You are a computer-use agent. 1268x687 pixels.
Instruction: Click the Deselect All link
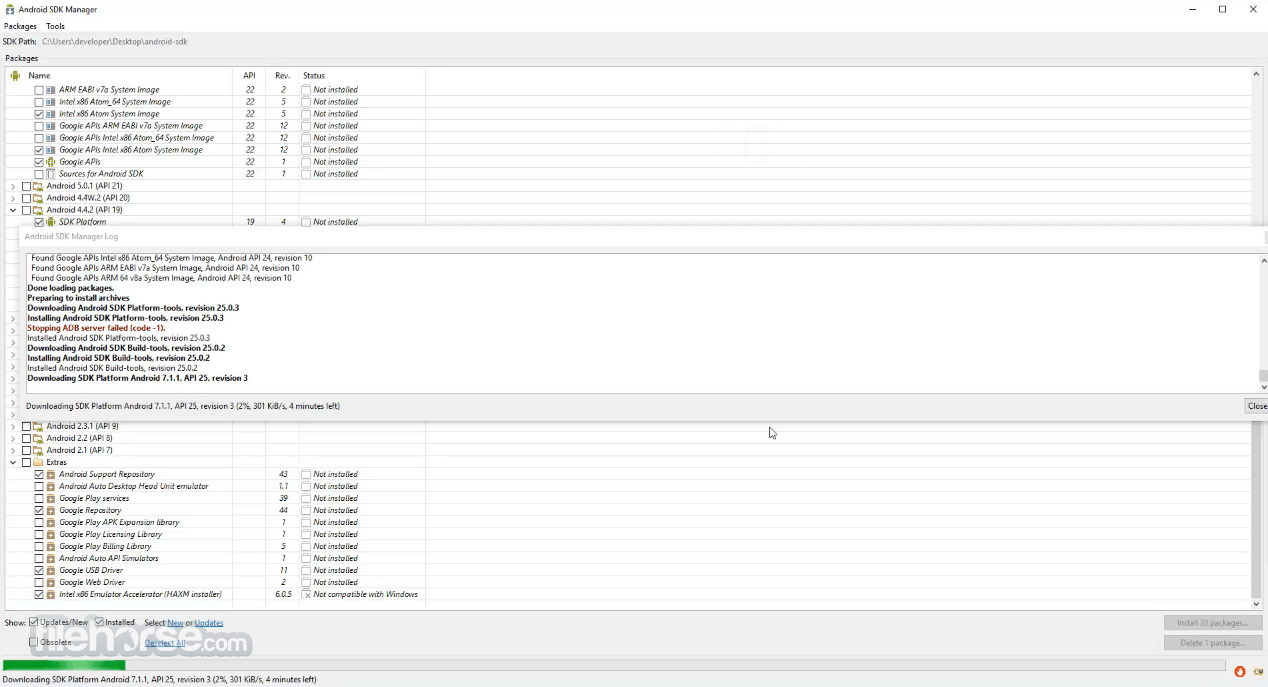point(165,643)
